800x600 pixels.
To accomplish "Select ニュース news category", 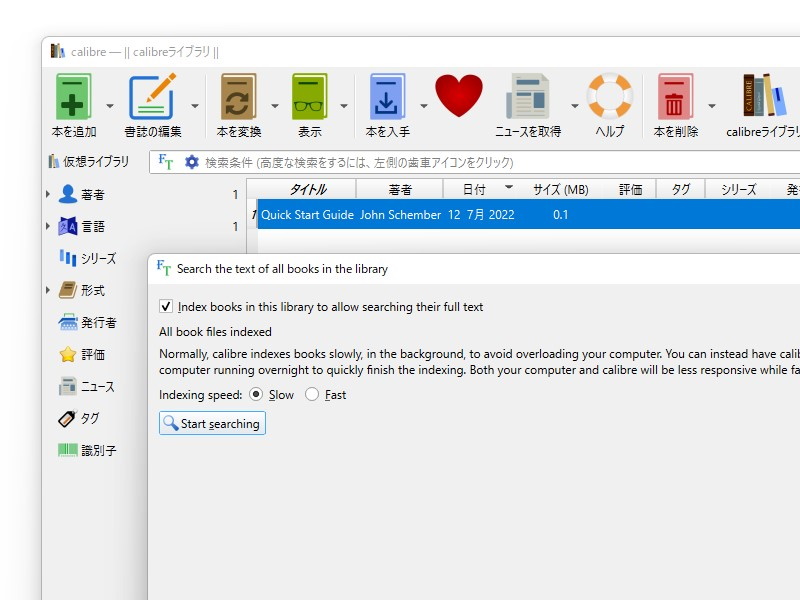I will pyautogui.click(x=87, y=386).
